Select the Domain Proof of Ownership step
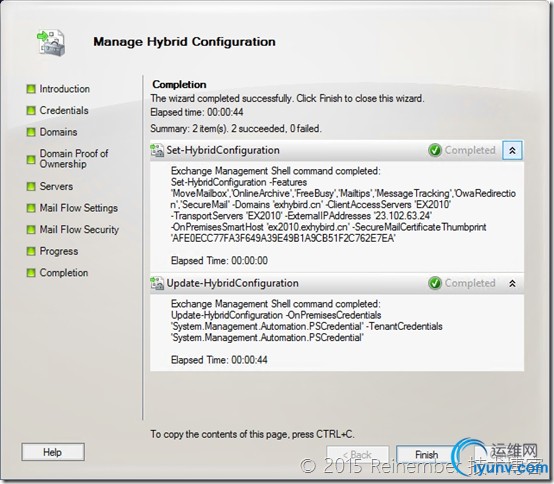This screenshot has height=484, width=554. pos(74,159)
